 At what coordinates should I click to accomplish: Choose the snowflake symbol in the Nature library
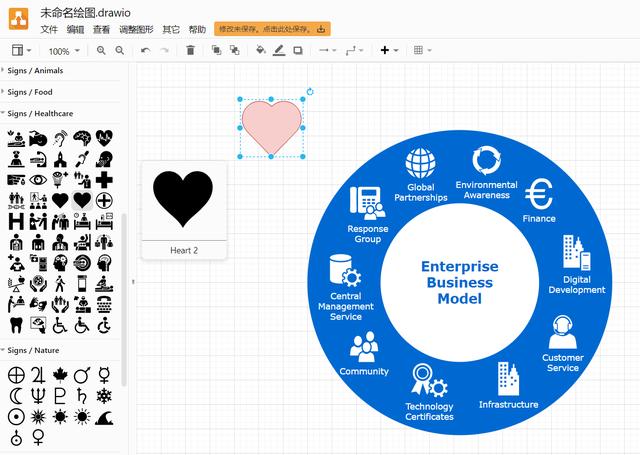pyautogui.click(x=104, y=396)
